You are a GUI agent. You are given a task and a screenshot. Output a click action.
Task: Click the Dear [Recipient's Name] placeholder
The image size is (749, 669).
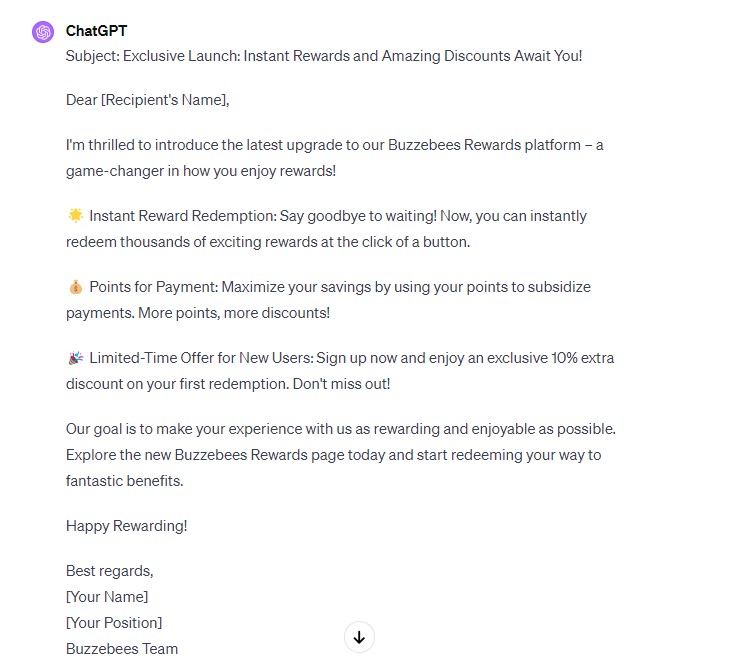tap(148, 100)
